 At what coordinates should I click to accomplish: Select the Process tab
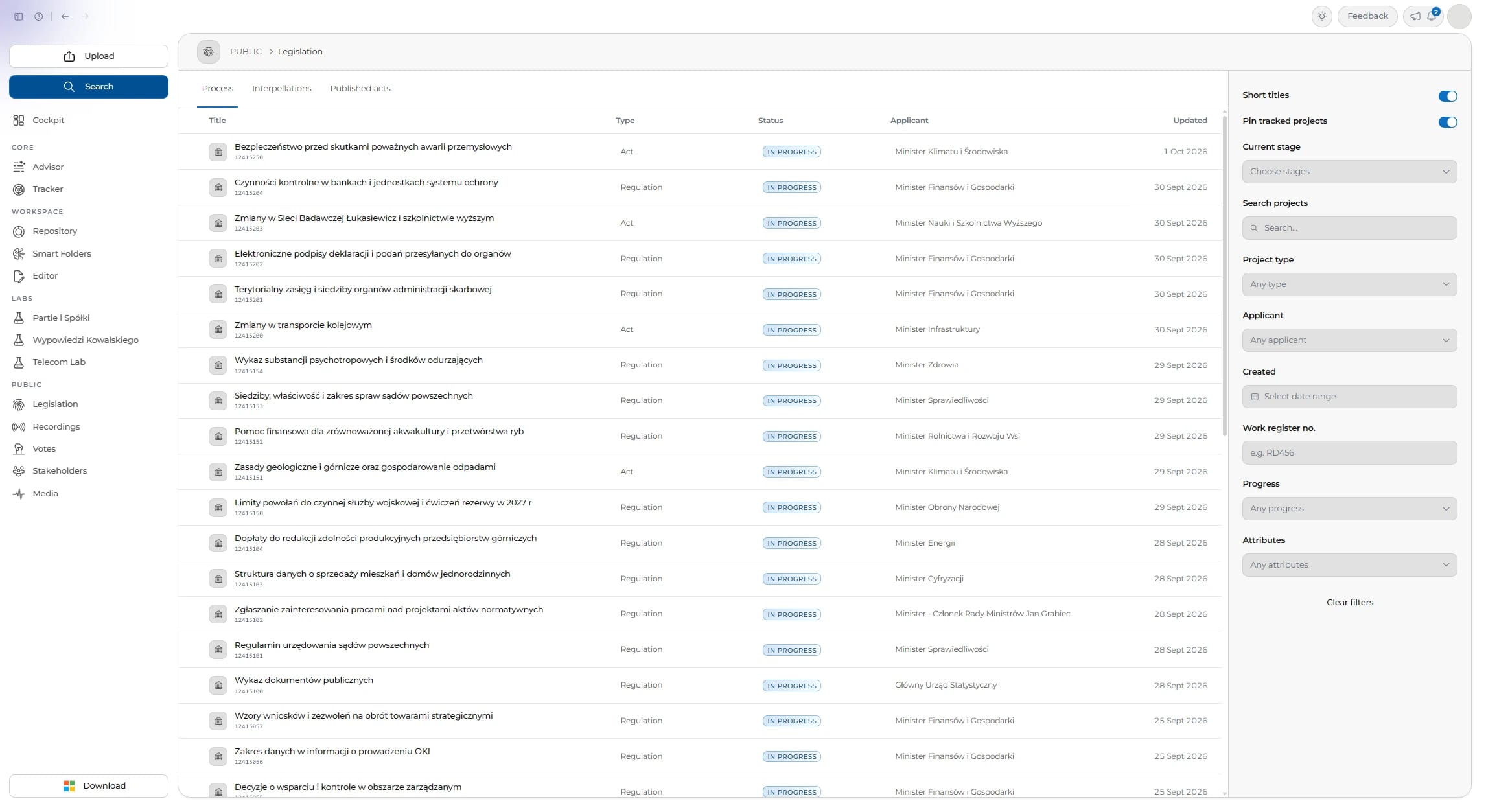[217, 89]
